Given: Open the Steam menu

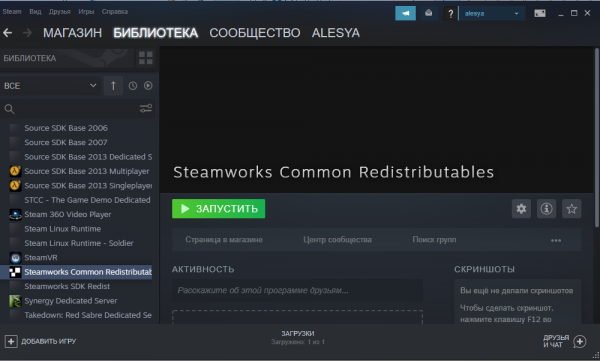Looking at the screenshot, I should pos(12,11).
